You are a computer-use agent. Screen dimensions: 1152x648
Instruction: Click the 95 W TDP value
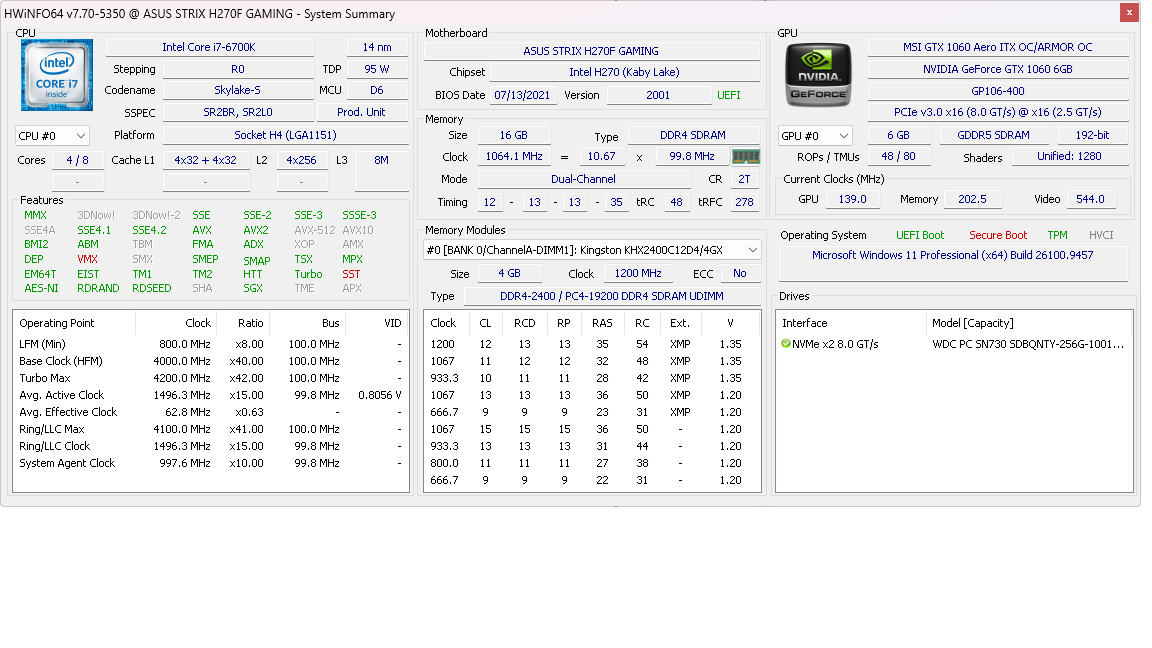[377, 69]
